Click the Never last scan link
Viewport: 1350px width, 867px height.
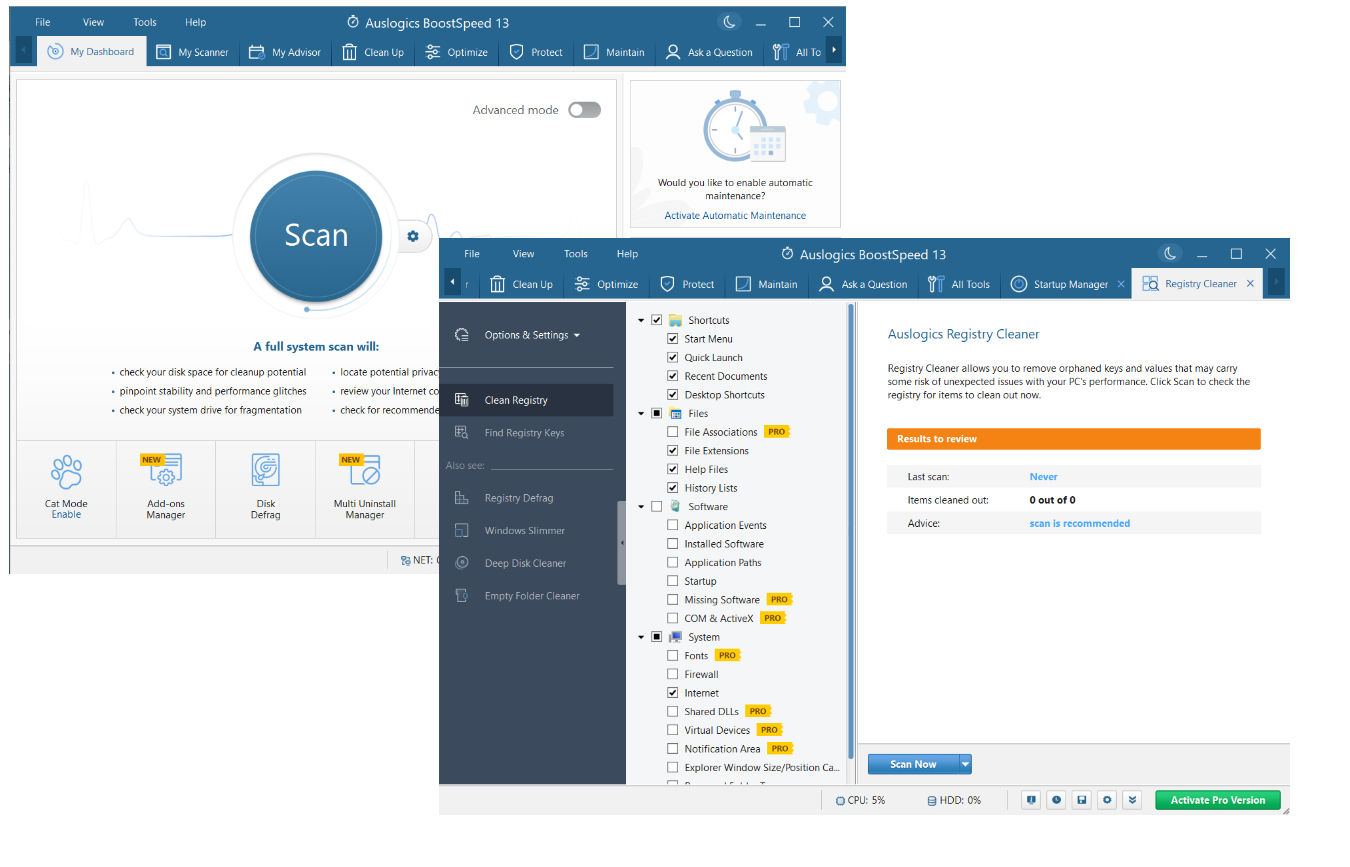pos(1043,477)
